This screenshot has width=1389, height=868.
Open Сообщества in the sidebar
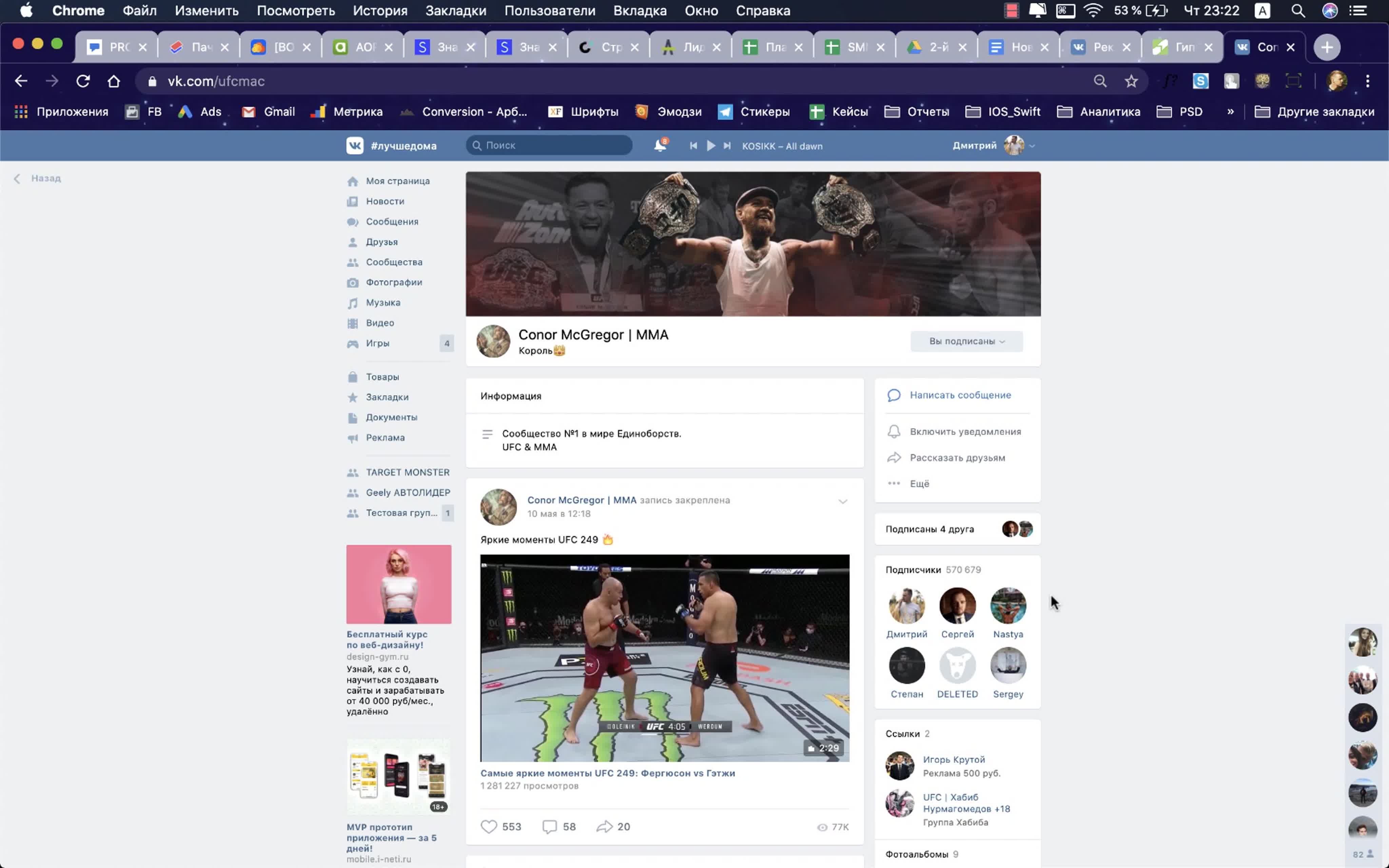pos(394,262)
